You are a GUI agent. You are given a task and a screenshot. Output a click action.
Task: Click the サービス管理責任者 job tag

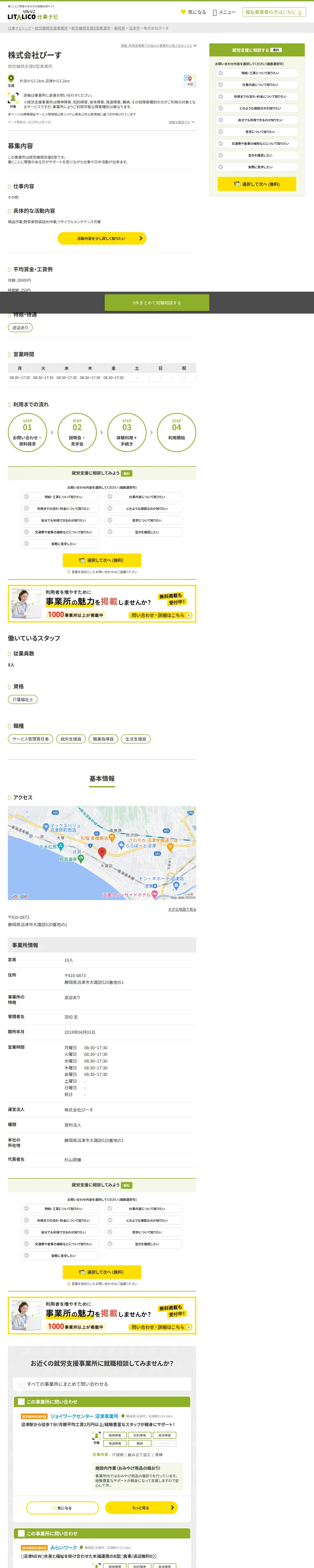click(31, 739)
